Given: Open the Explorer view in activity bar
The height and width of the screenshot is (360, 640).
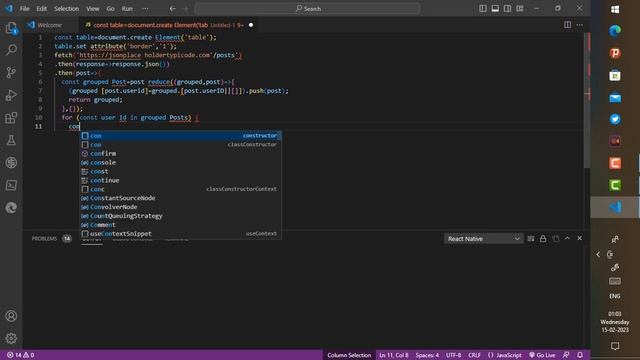Looking at the screenshot, I should [x=11, y=28].
